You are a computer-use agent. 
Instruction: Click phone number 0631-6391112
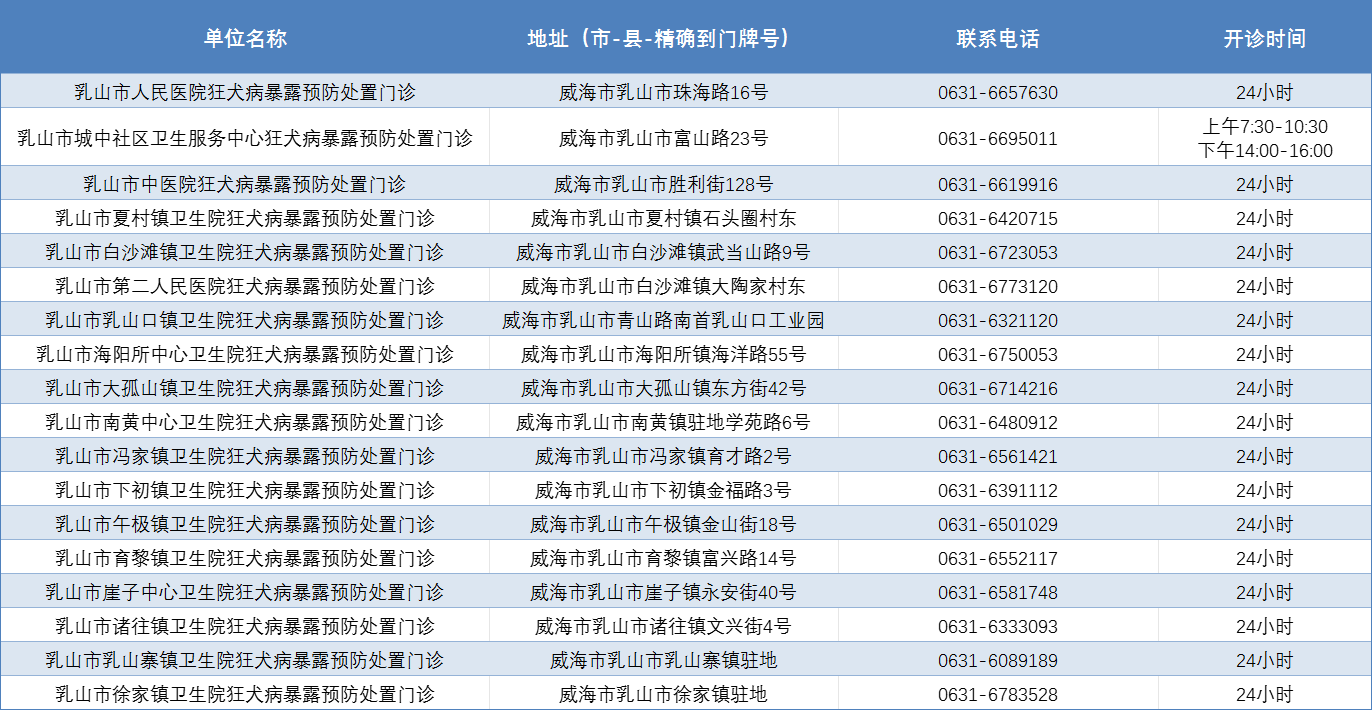(x=997, y=490)
